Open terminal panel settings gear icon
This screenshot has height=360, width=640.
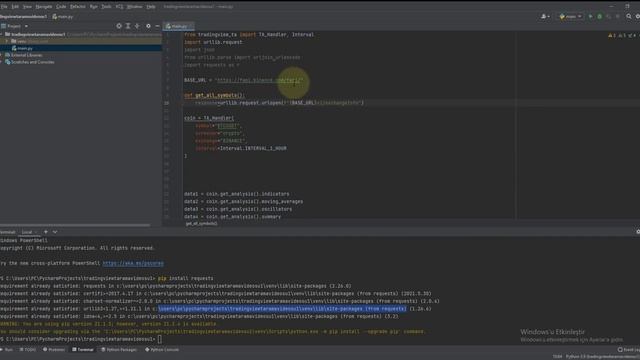638,232
